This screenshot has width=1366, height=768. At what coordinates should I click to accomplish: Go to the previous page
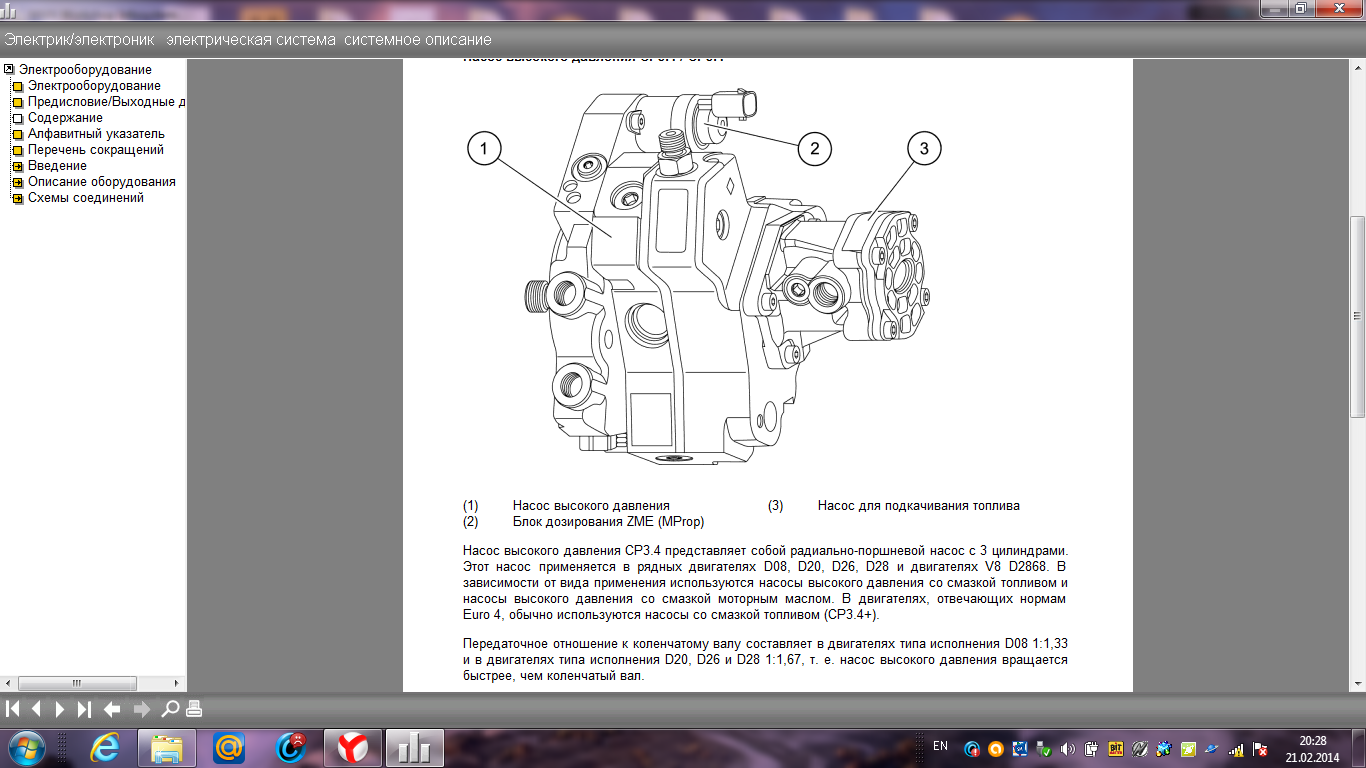tap(36, 709)
